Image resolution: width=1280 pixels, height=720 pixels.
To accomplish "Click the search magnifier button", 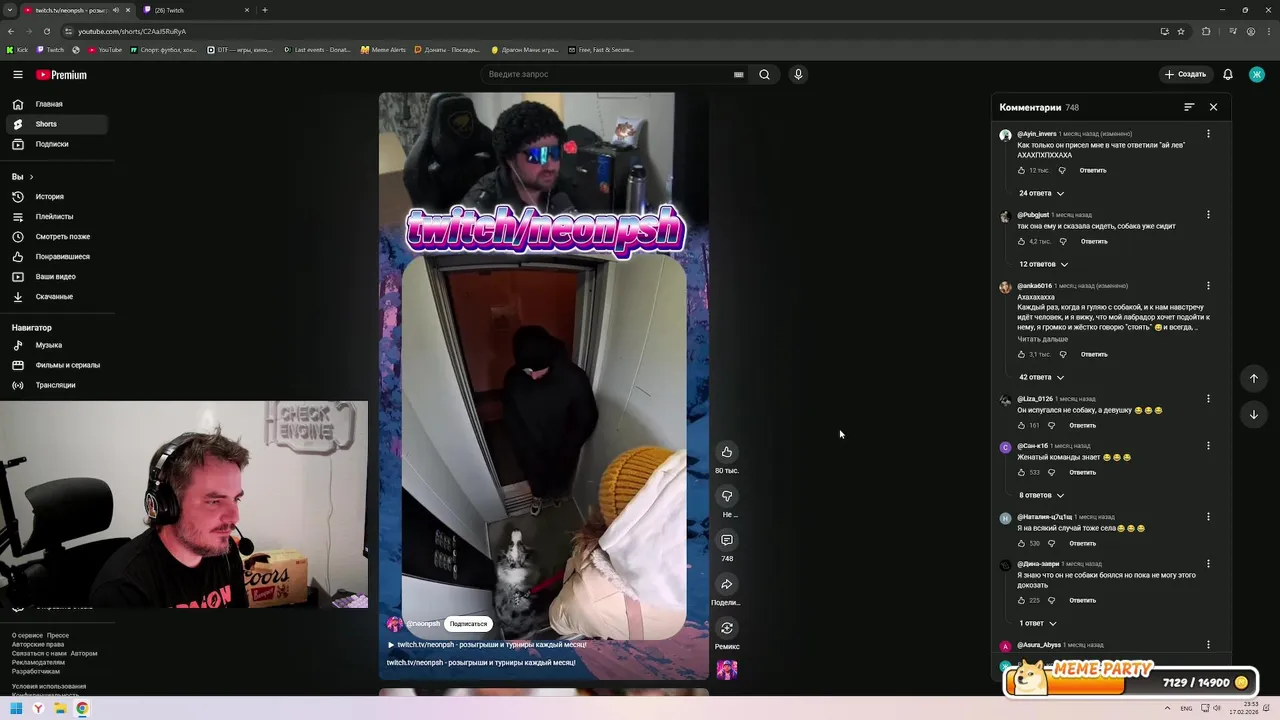I will coord(764,74).
